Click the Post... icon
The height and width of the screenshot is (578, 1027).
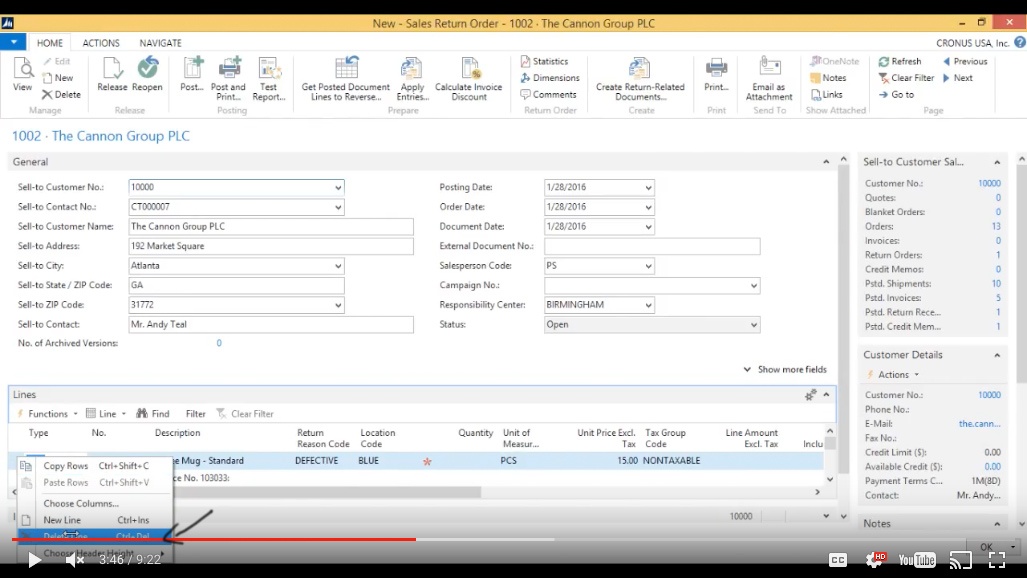point(192,74)
